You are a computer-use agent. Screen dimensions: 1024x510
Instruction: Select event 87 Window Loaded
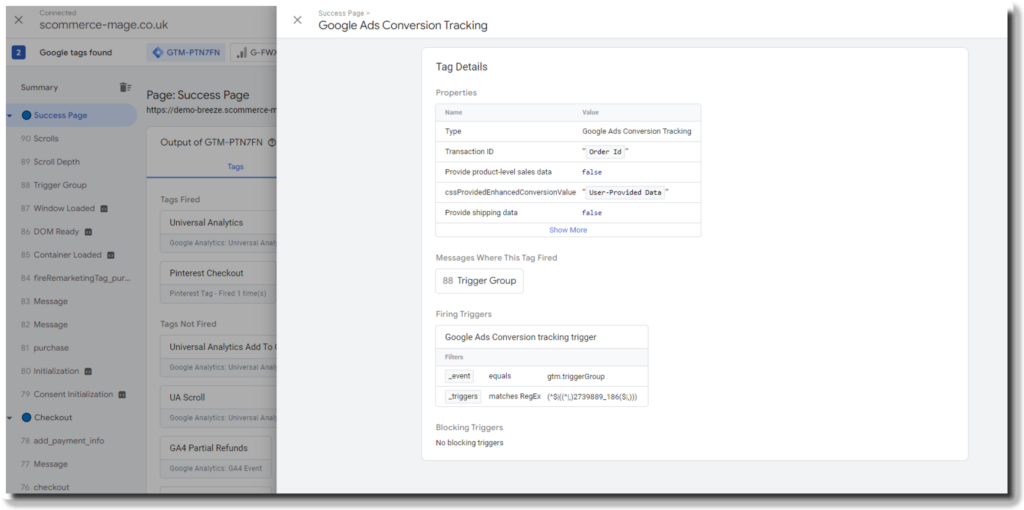[x=57, y=208]
